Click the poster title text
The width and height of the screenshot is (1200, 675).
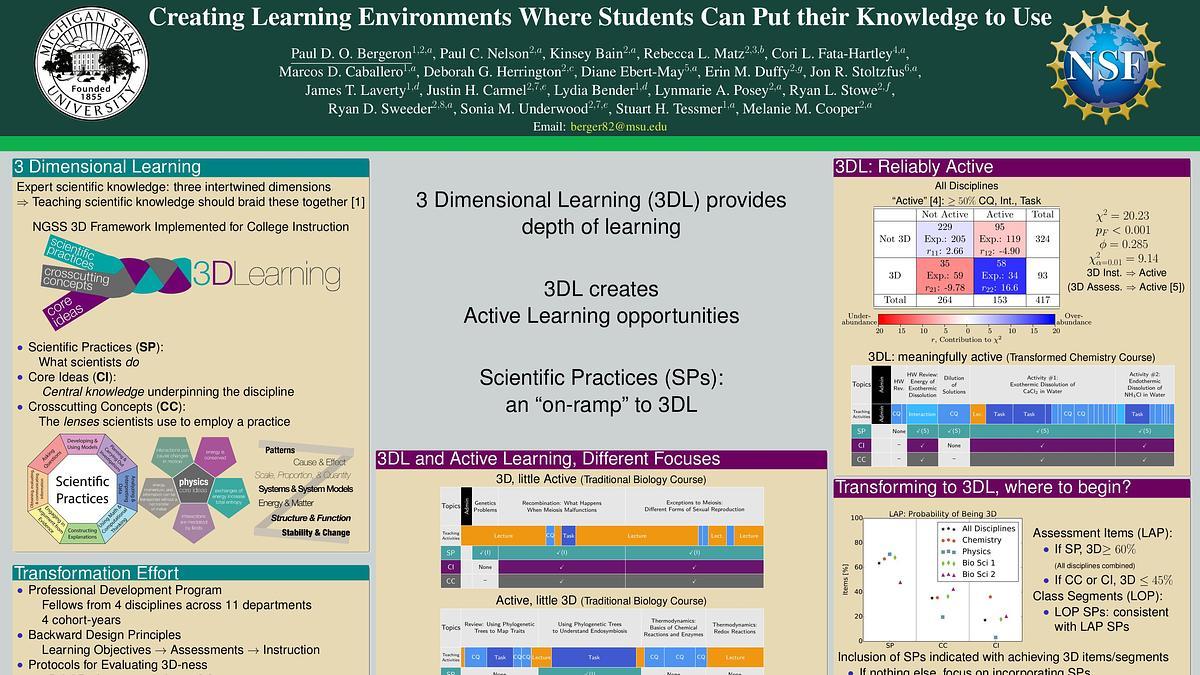[600, 18]
